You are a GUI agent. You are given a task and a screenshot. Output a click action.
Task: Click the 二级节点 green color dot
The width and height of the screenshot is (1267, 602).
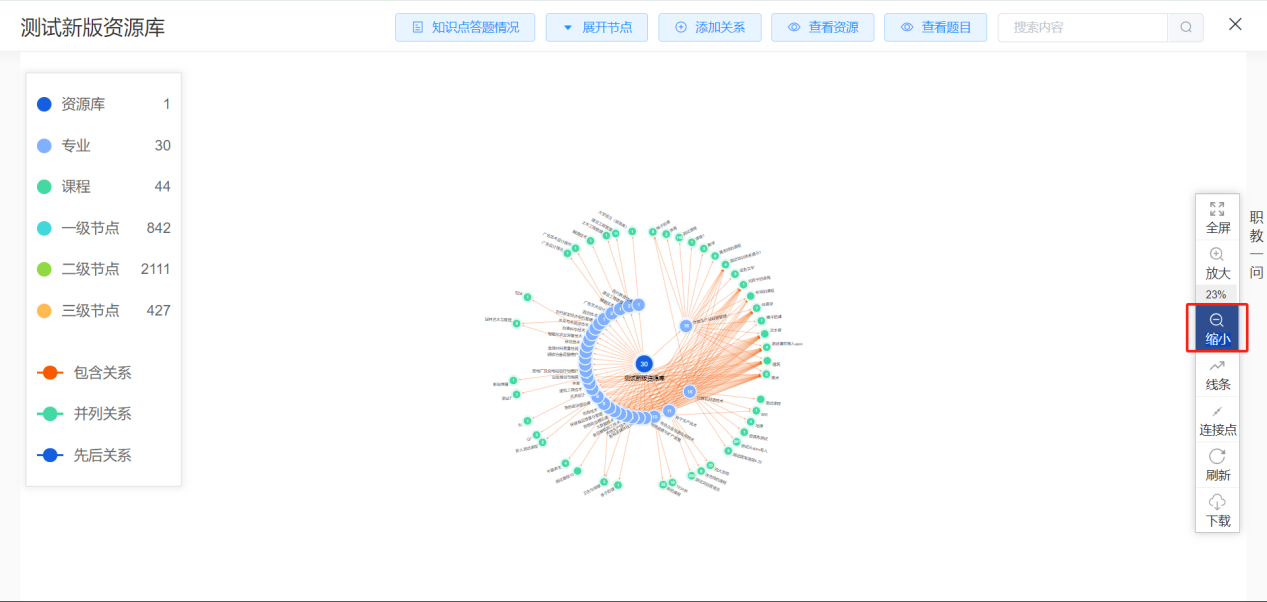(x=44, y=269)
